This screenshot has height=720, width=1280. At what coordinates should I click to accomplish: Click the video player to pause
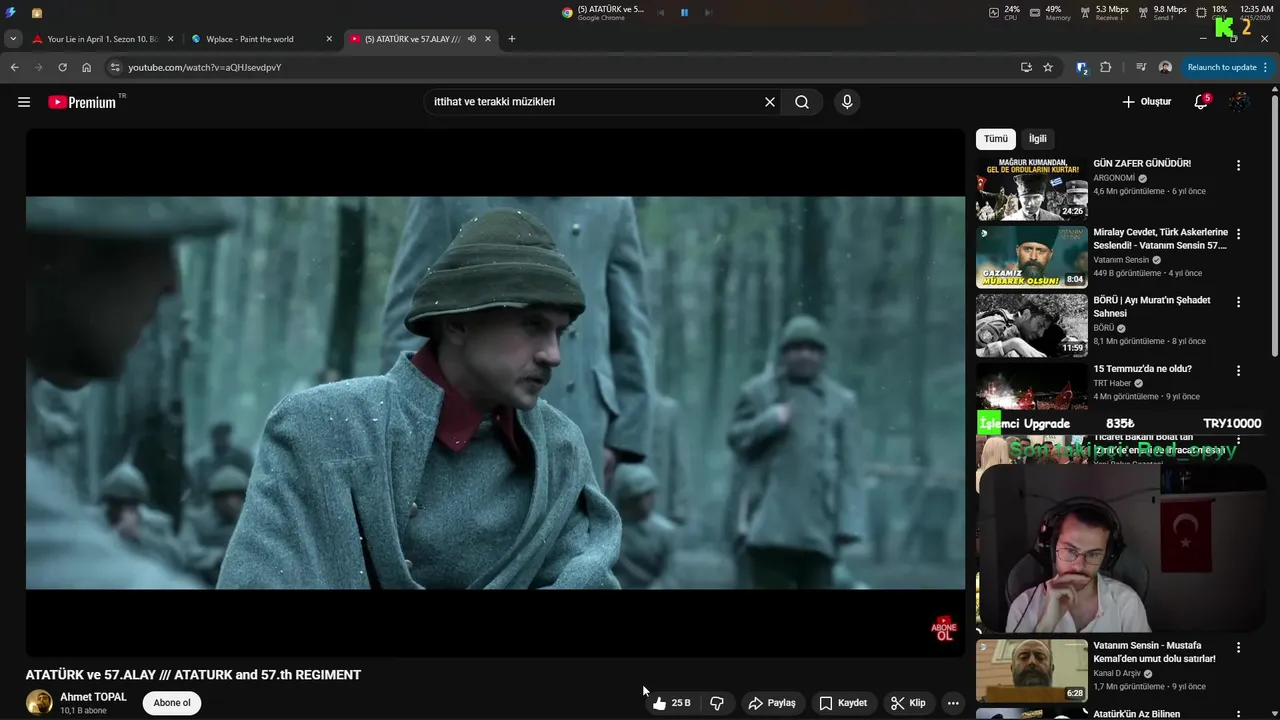(x=495, y=392)
